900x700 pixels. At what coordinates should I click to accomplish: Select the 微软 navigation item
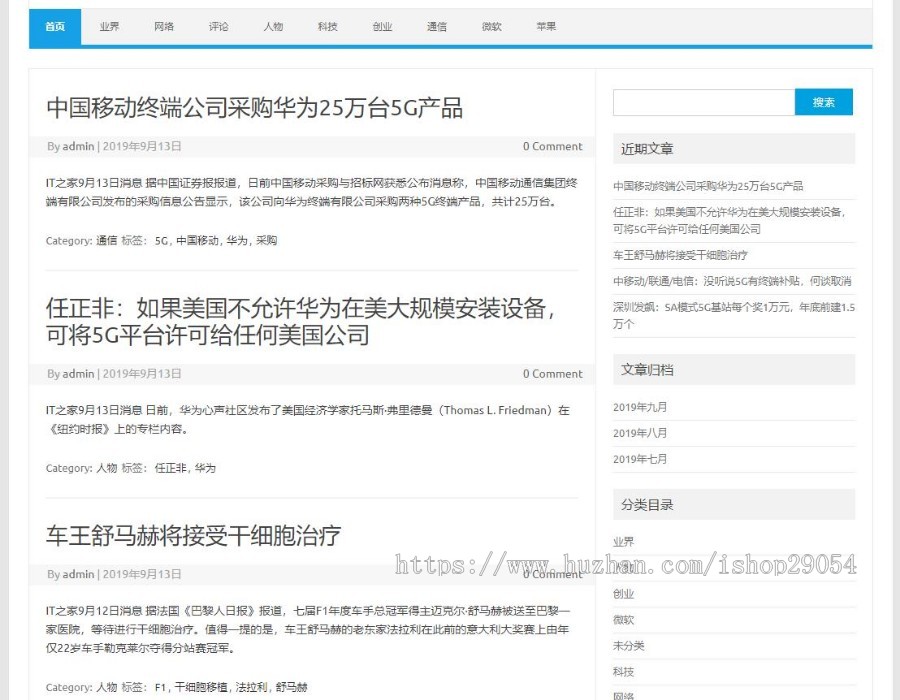point(491,27)
